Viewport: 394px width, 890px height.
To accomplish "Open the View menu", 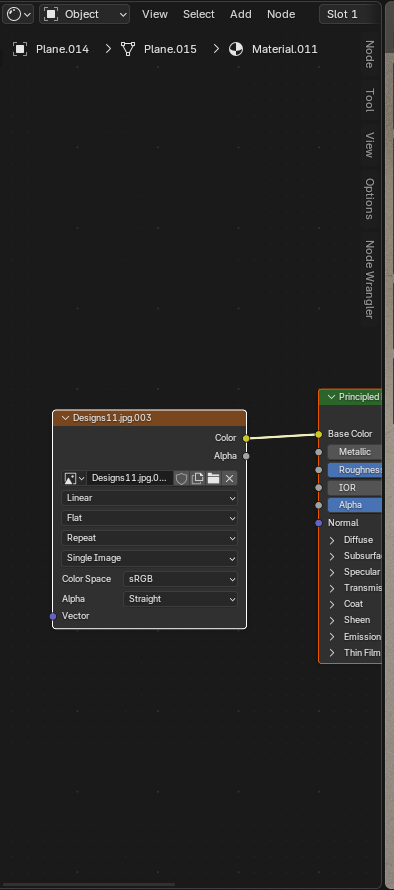I will (x=154, y=14).
